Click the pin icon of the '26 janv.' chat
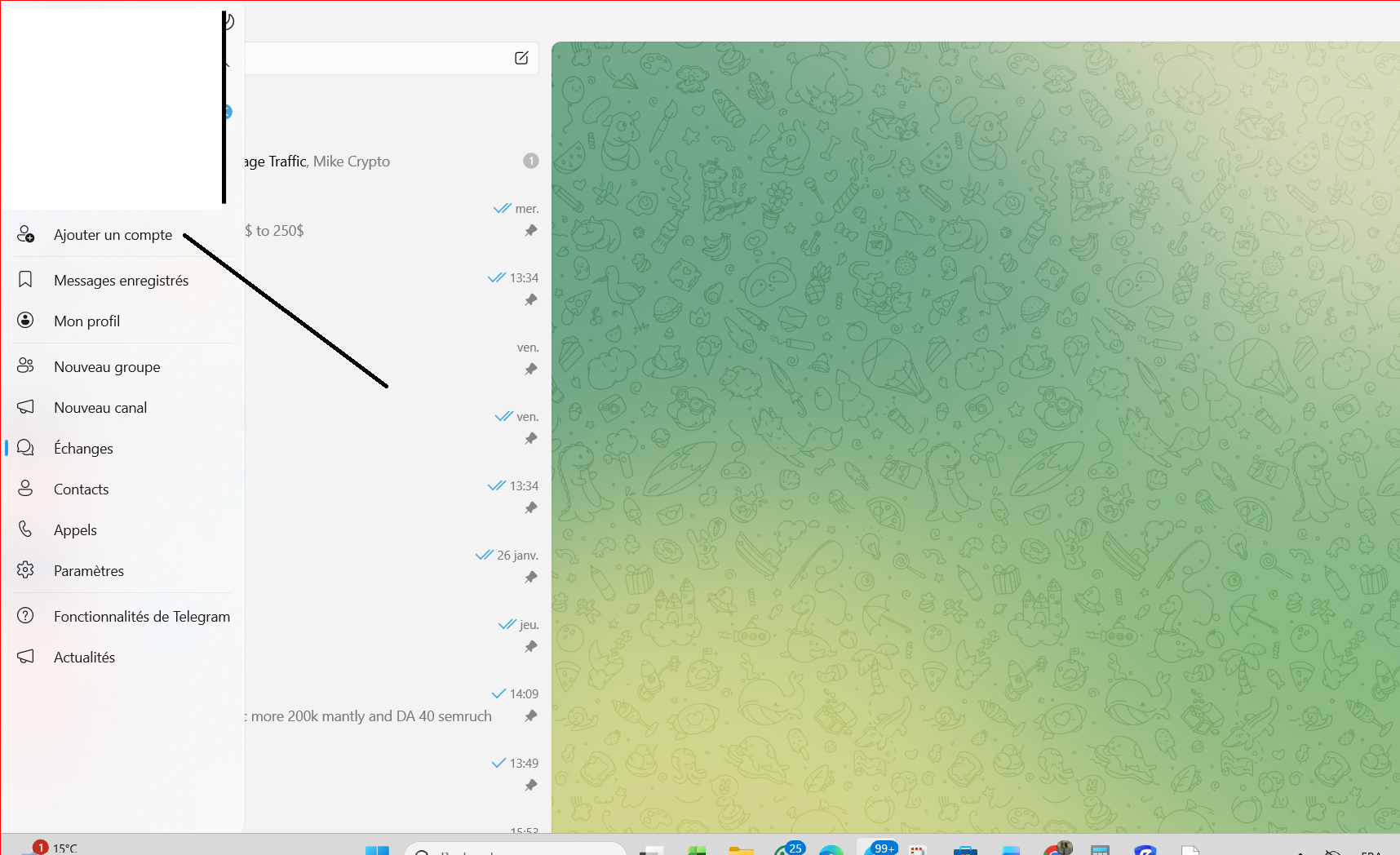Image resolution: width=1400 pixels, height=855 pixels. tap(531, 578)
